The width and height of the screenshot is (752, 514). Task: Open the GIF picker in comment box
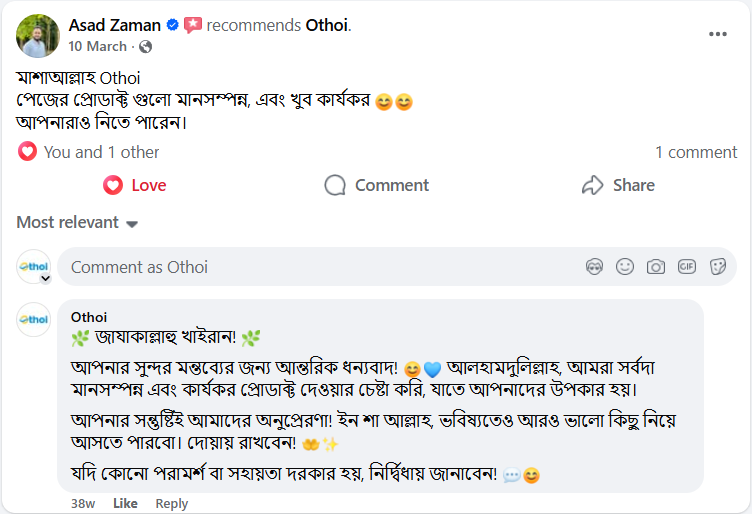click(687, 267)
